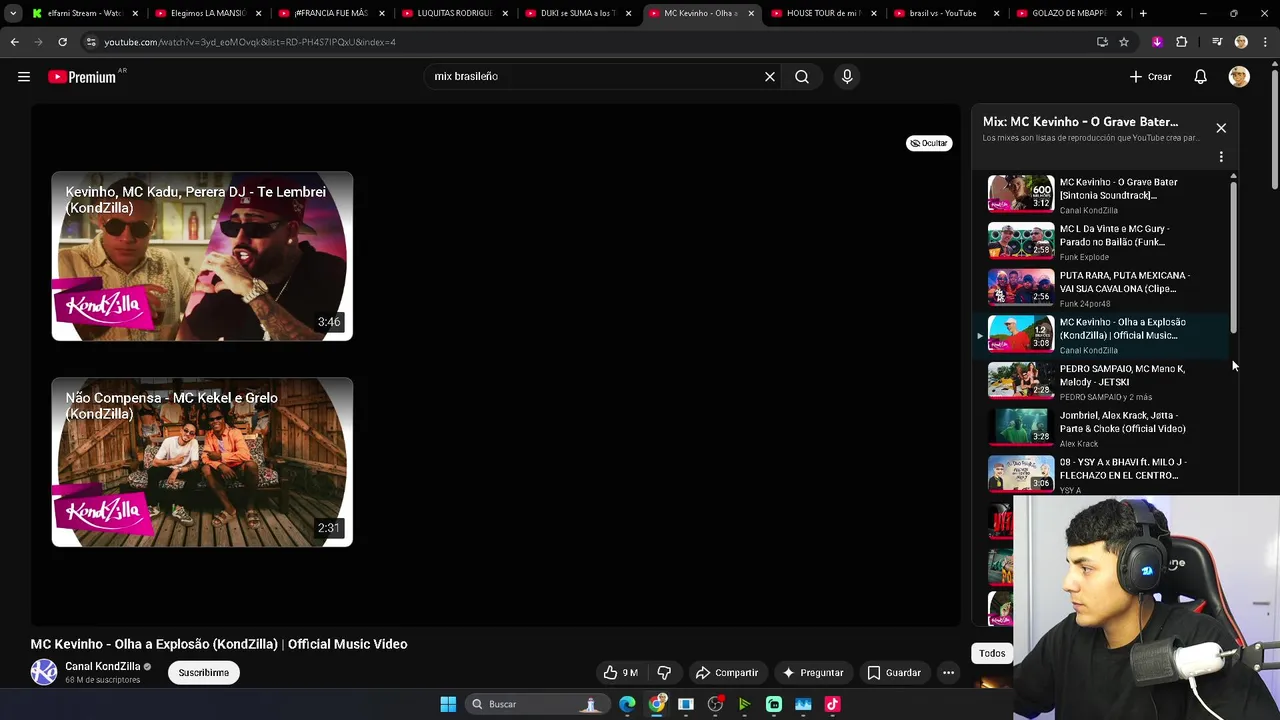Switch to the 'HOUSE TOUR de mi' tab
The height and width of the screenshot is (720, 1280).
(822, 13)
